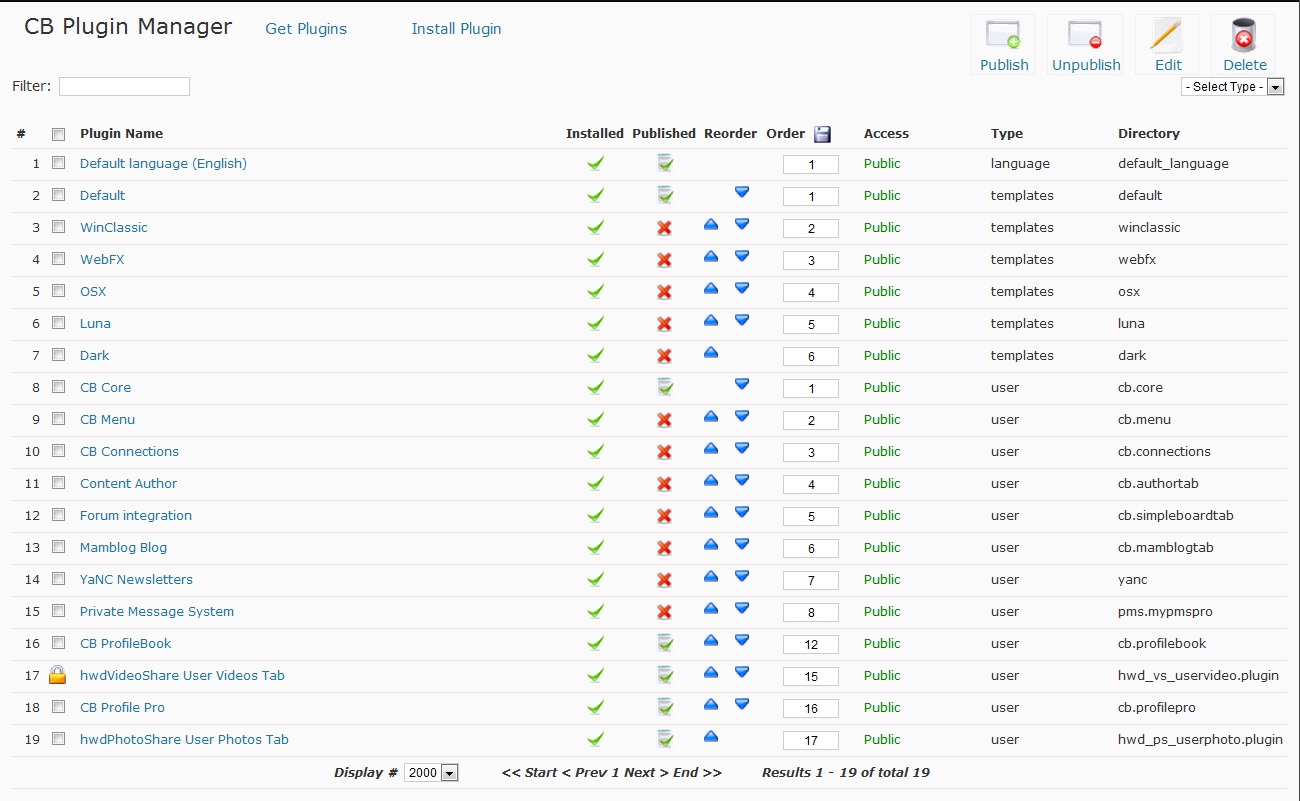Click the Edit pencil icon
This screenshot has width=1300, height=801.
tap(1167, 35)
